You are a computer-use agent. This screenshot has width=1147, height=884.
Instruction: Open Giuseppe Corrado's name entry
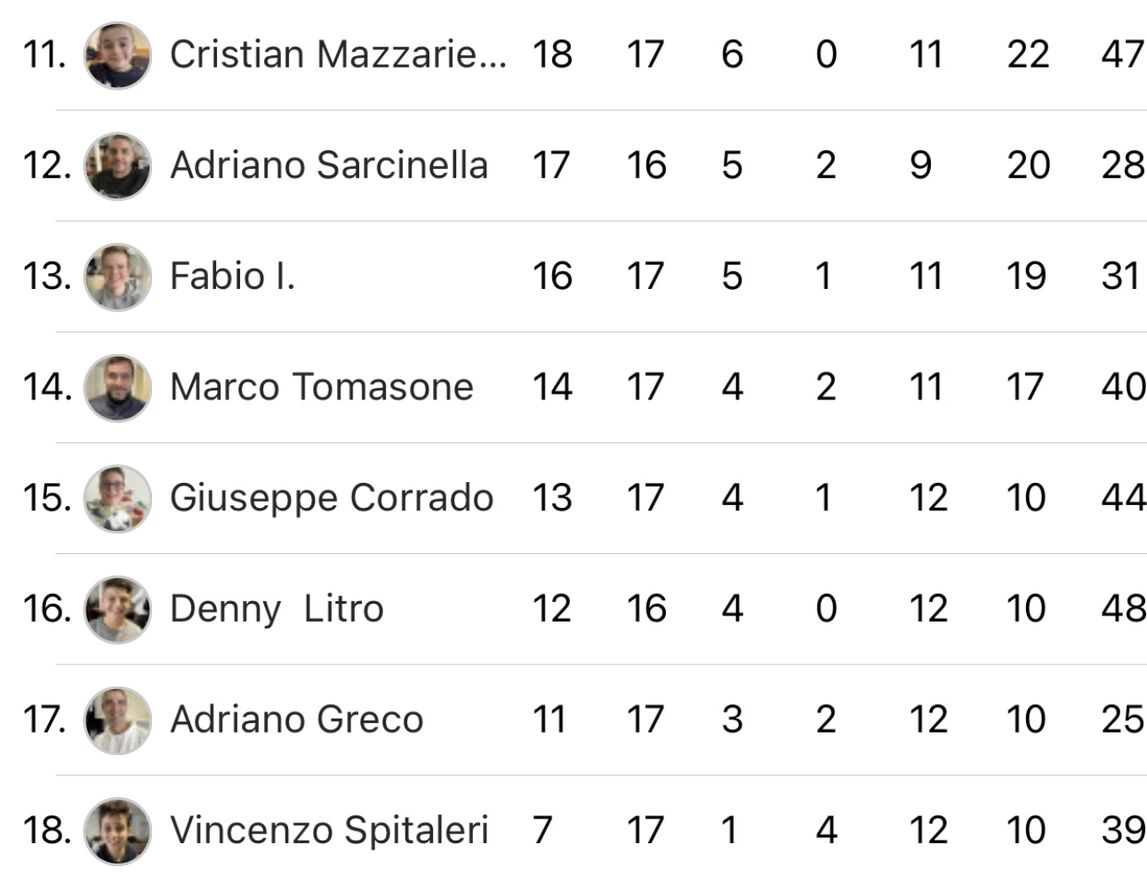coord(331,498)
